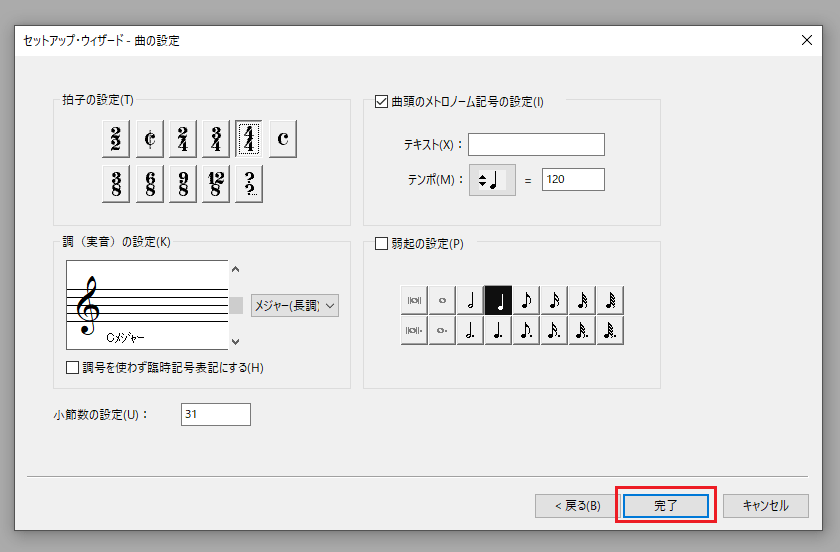
Task: Click the 小節数の設定 measure count field
Action: click(216, 414)
